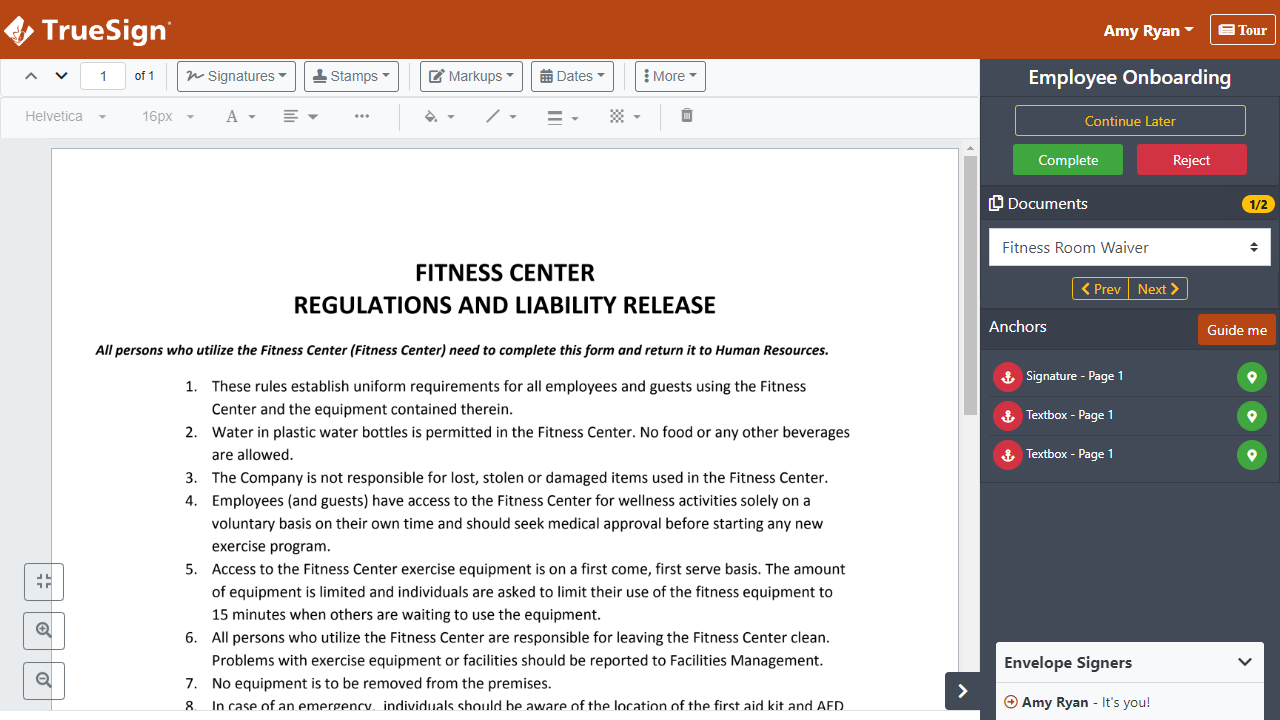Open the fill color picker
The width and height of the screenshot is (1280, 720).
tap(439, 117)
